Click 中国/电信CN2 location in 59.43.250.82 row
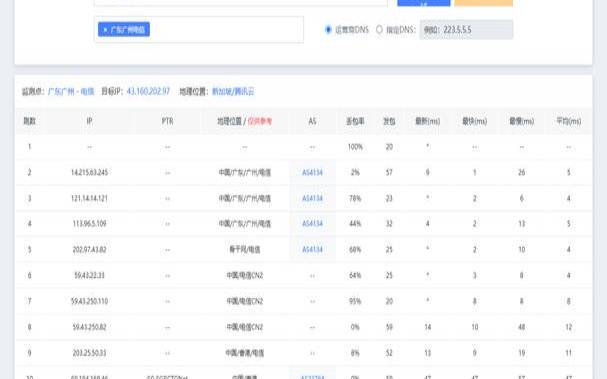This screenshot has height=379, width=607. click(x=245, y=327)
